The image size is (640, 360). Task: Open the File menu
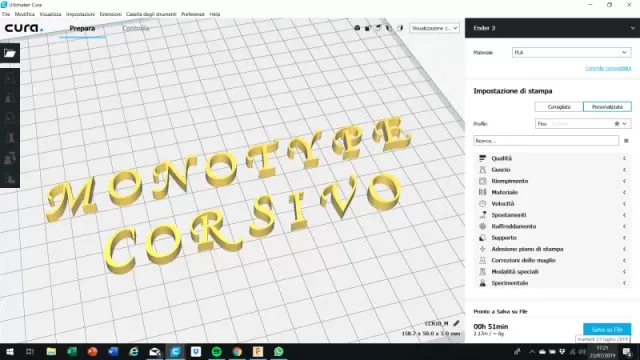[6, 14]
